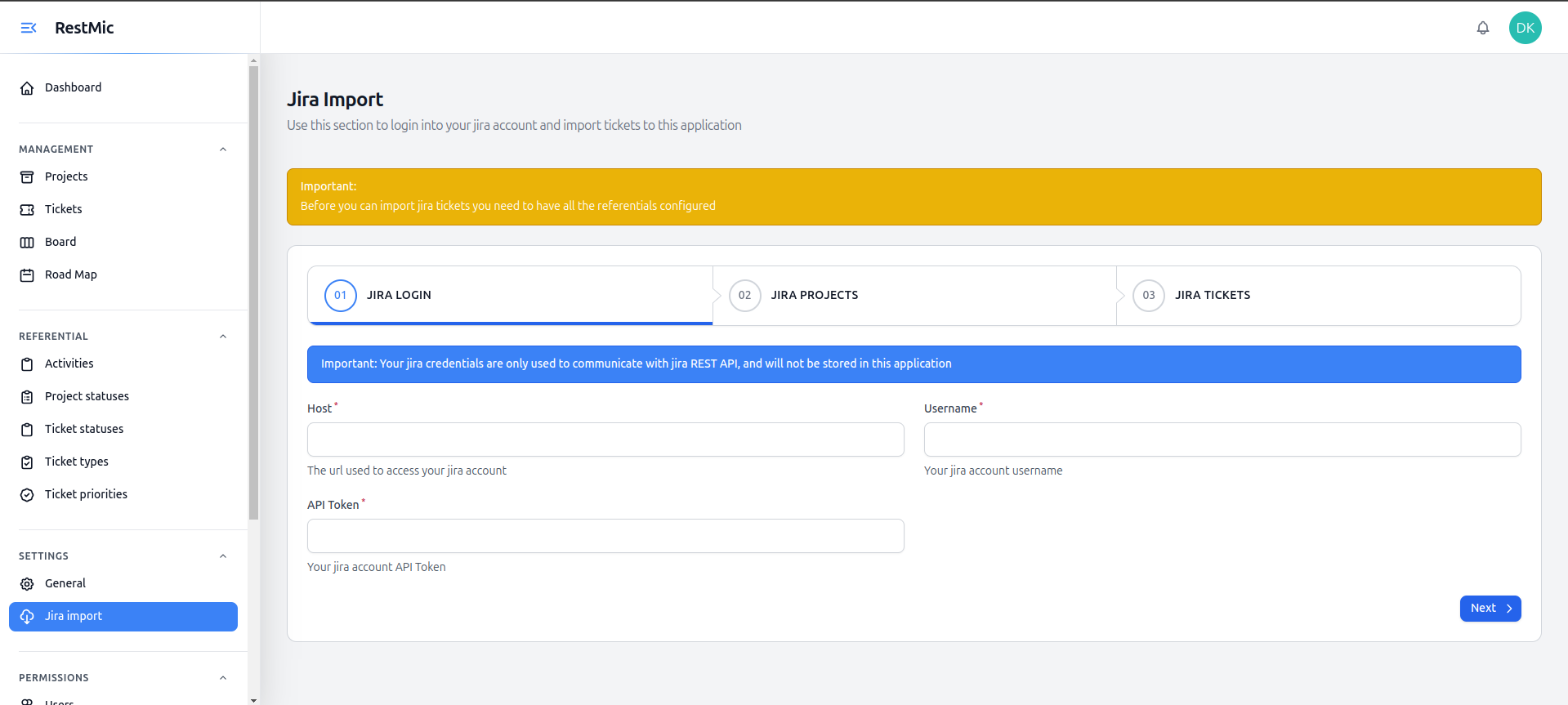Open notifications bell icon

(x=1482, y=28)
